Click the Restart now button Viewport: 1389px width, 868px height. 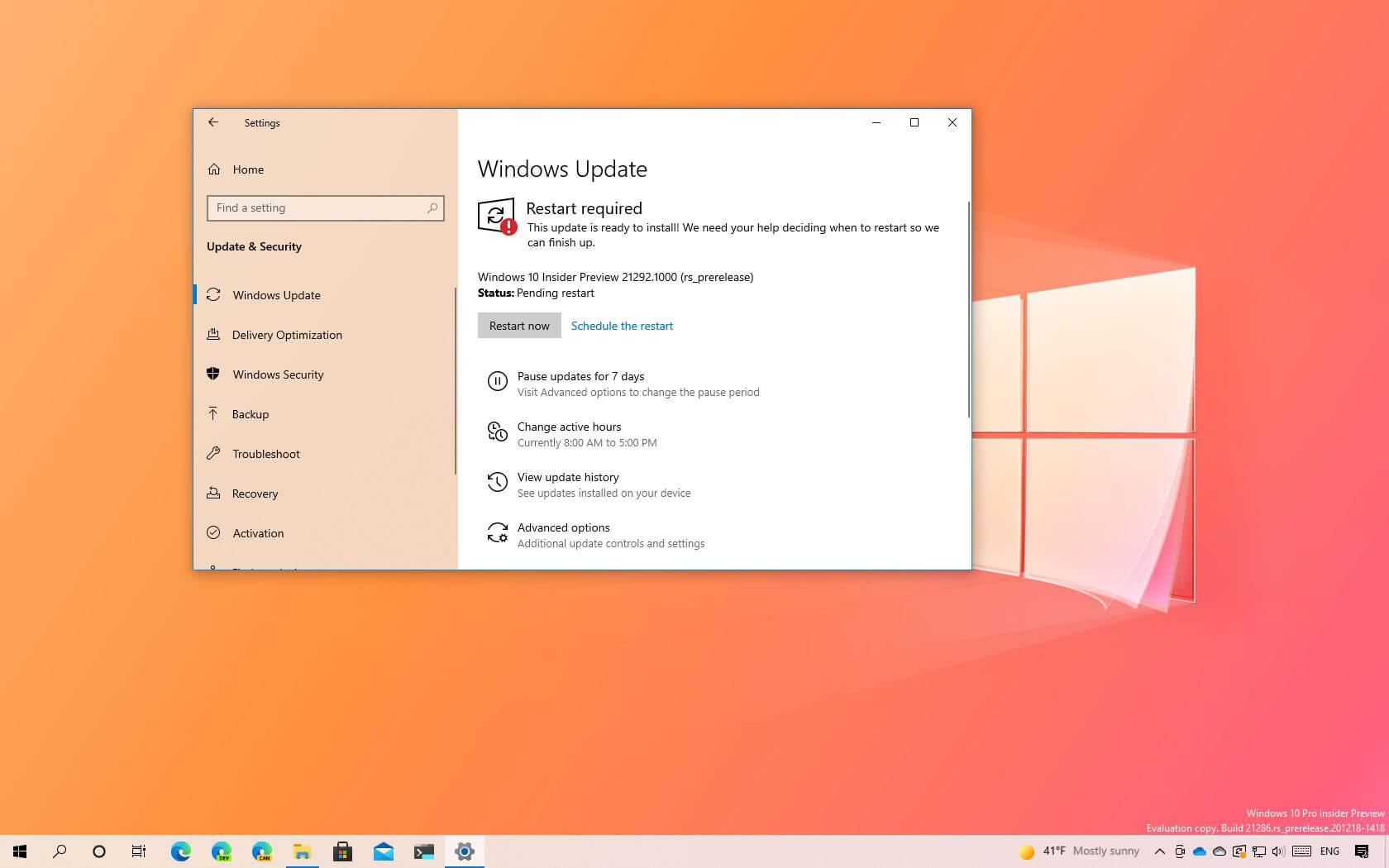click(519, 325)
